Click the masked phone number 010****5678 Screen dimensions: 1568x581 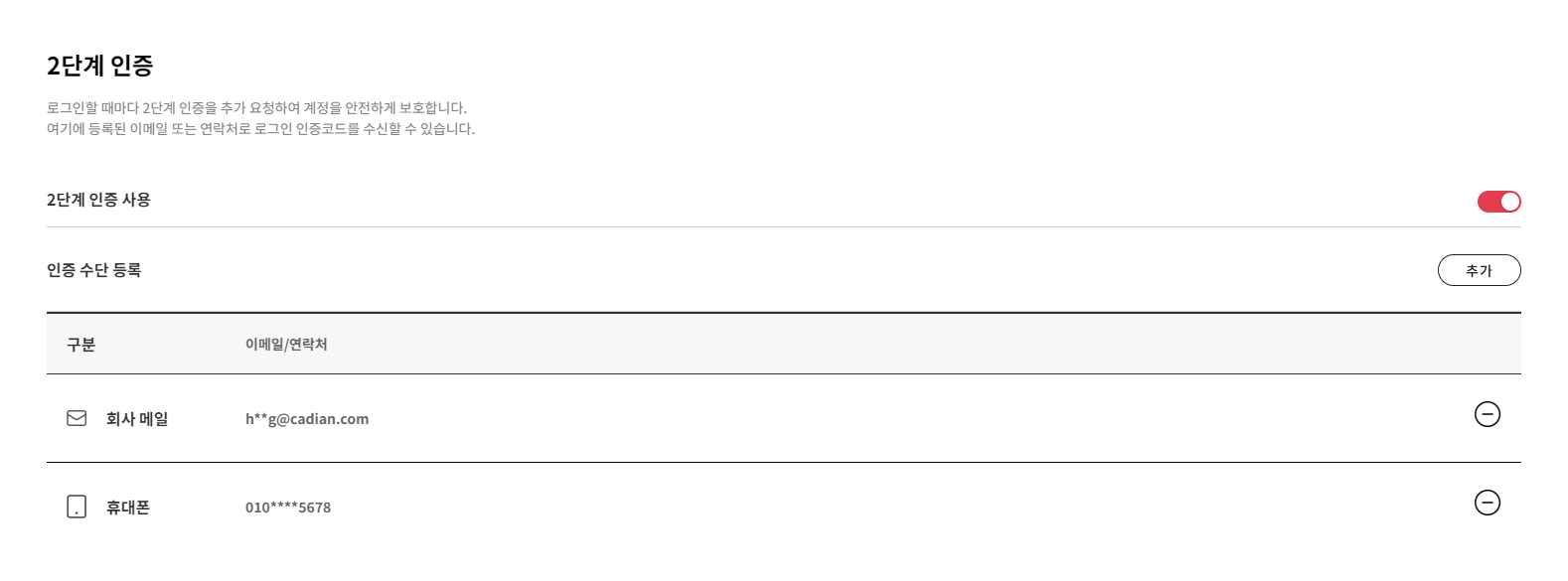click(x=288, y=508)
